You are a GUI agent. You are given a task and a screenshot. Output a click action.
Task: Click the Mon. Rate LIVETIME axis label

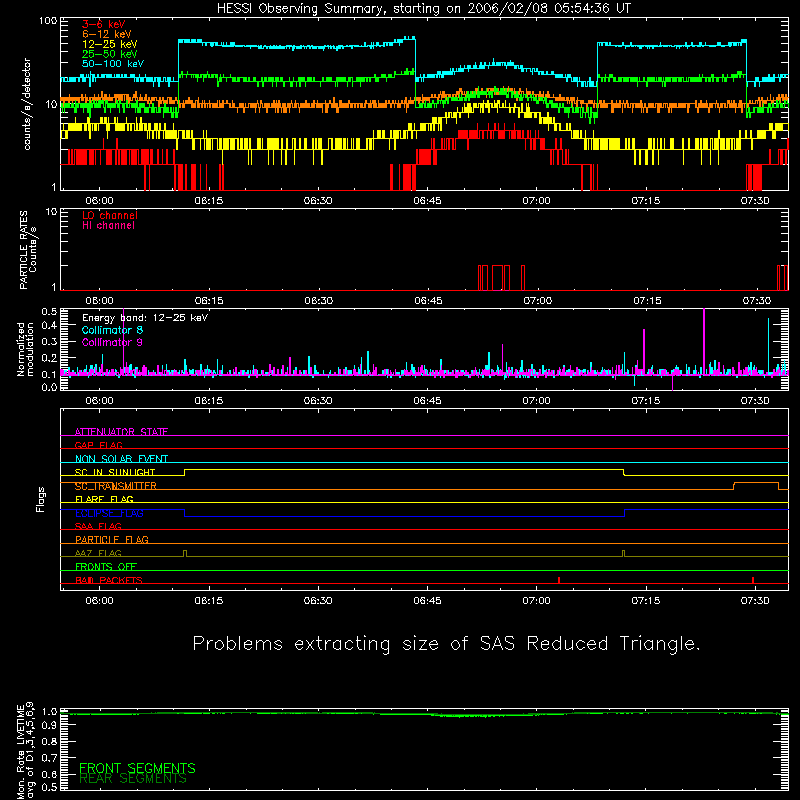click(x=25, y=751)
